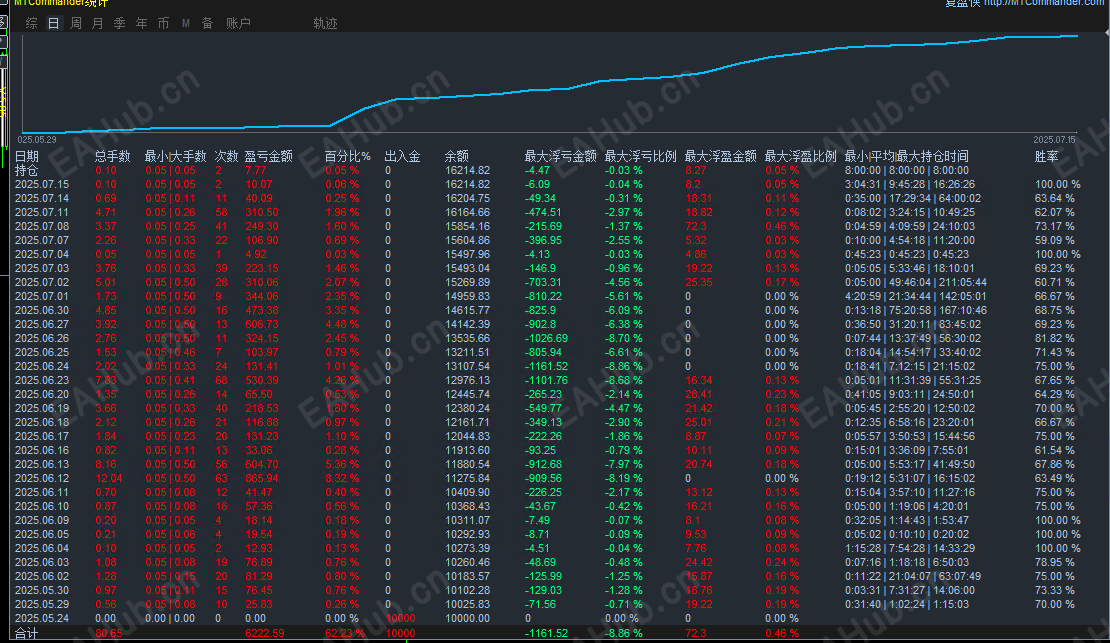Select the 2025.05.24 date row

click(x=42, y=618)
